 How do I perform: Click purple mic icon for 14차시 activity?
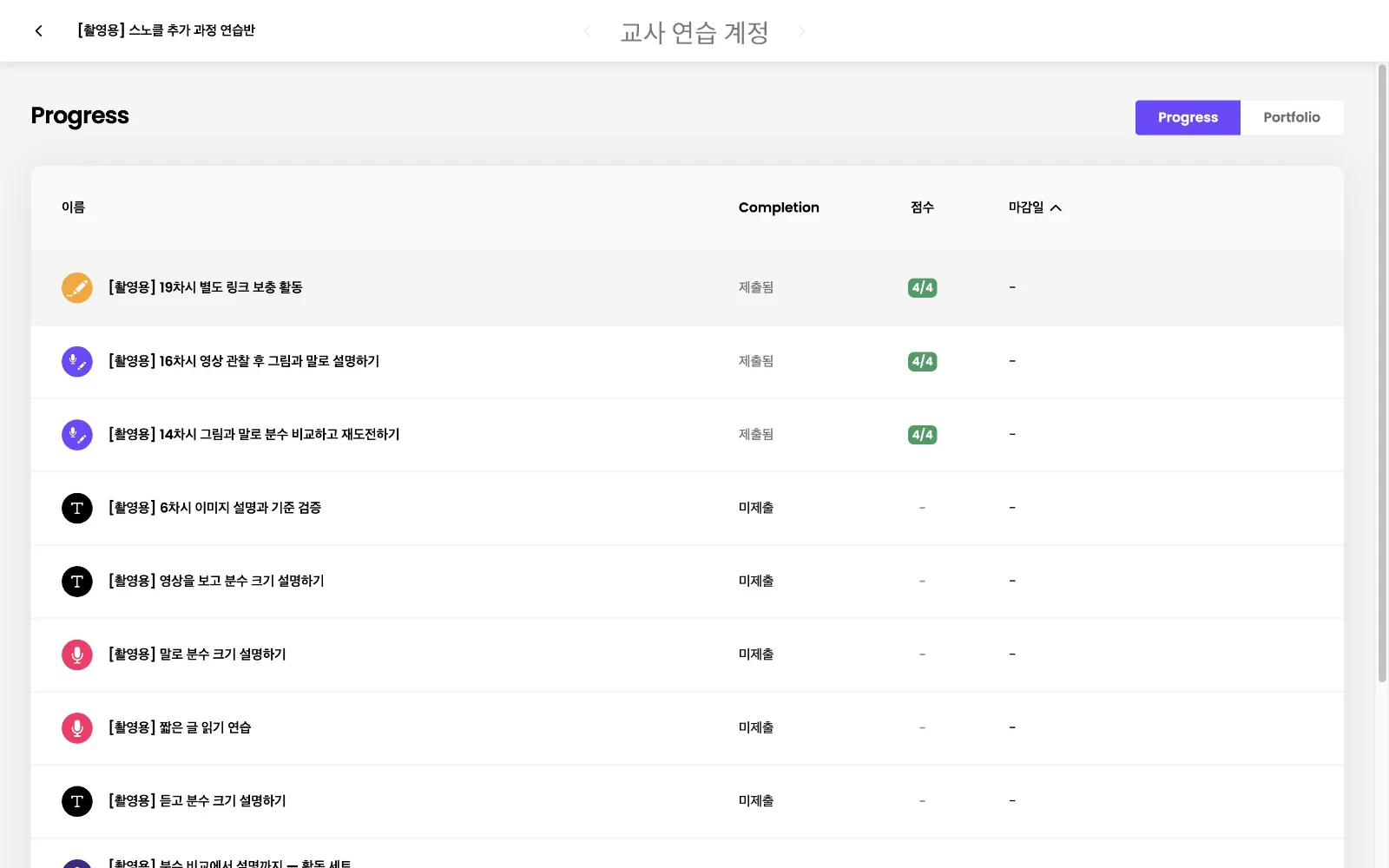(x=77, y=434)
